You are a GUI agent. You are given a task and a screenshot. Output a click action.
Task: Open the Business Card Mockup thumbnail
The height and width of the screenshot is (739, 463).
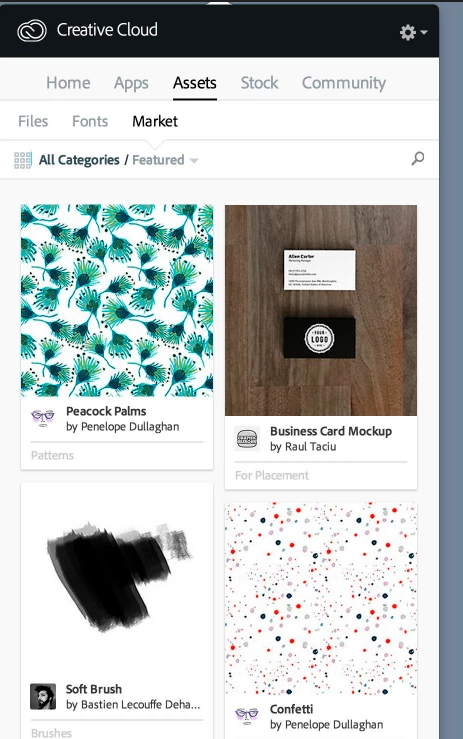pyautogui.click(x=321, y=310)
